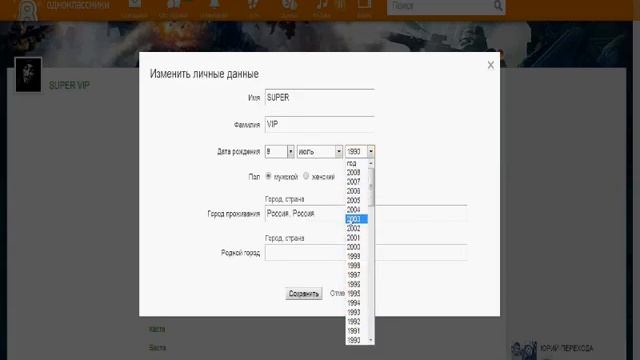This screenshot has width=640, height=360.
Task: Click the SUPER VIP profile name
Action: (x=69, y=85)
